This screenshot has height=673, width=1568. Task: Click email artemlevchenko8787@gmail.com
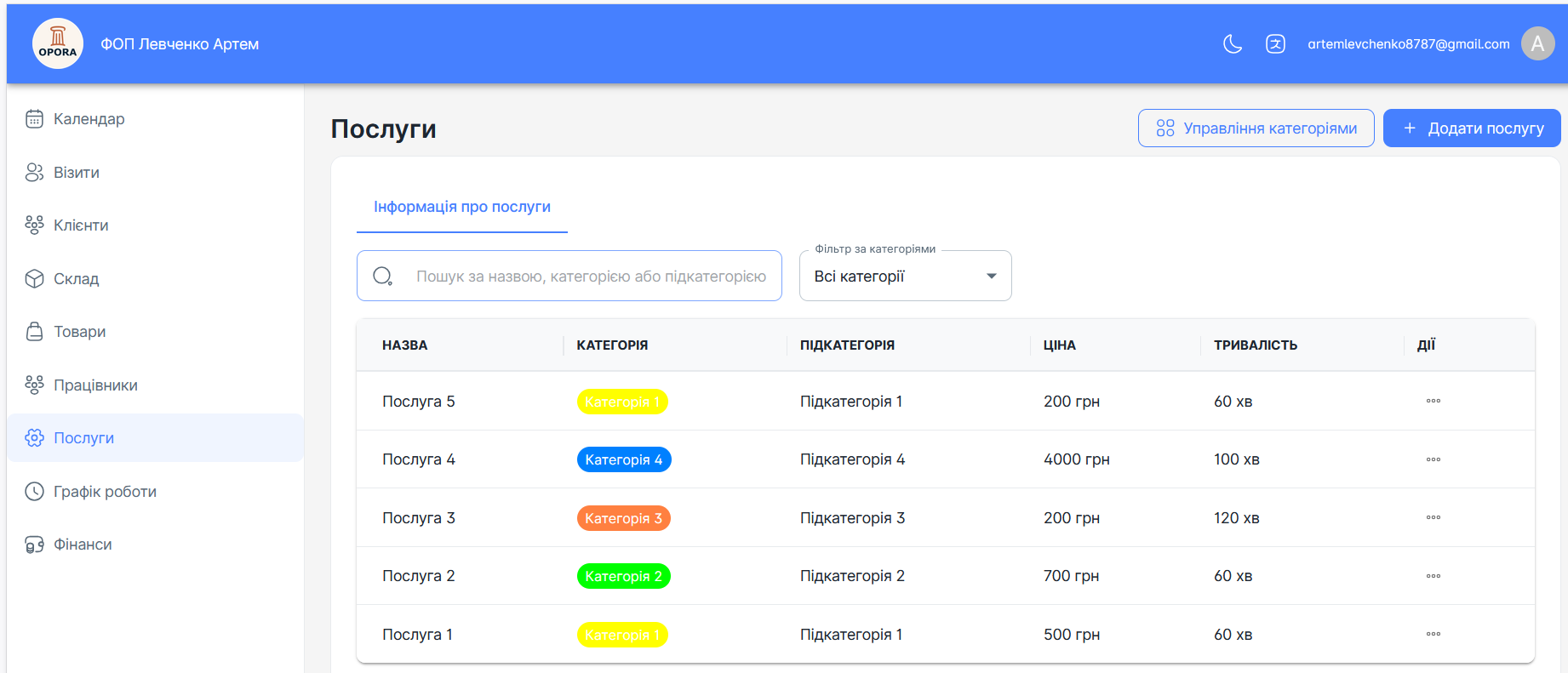coord(1409,44)
